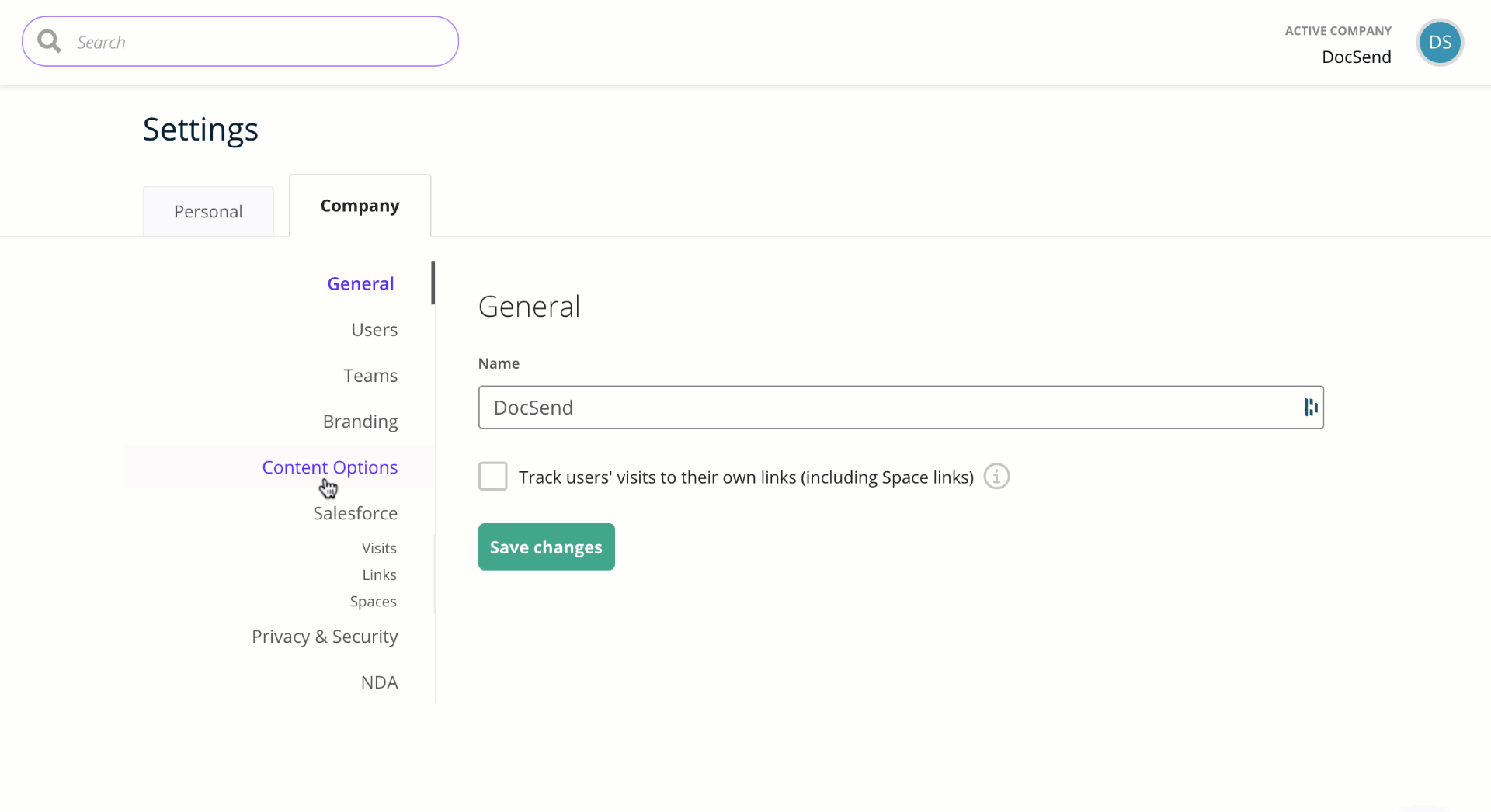This screenshot has height=812, width=1491.
Task: Open the General settings section
Action: [x=360, y=284]
